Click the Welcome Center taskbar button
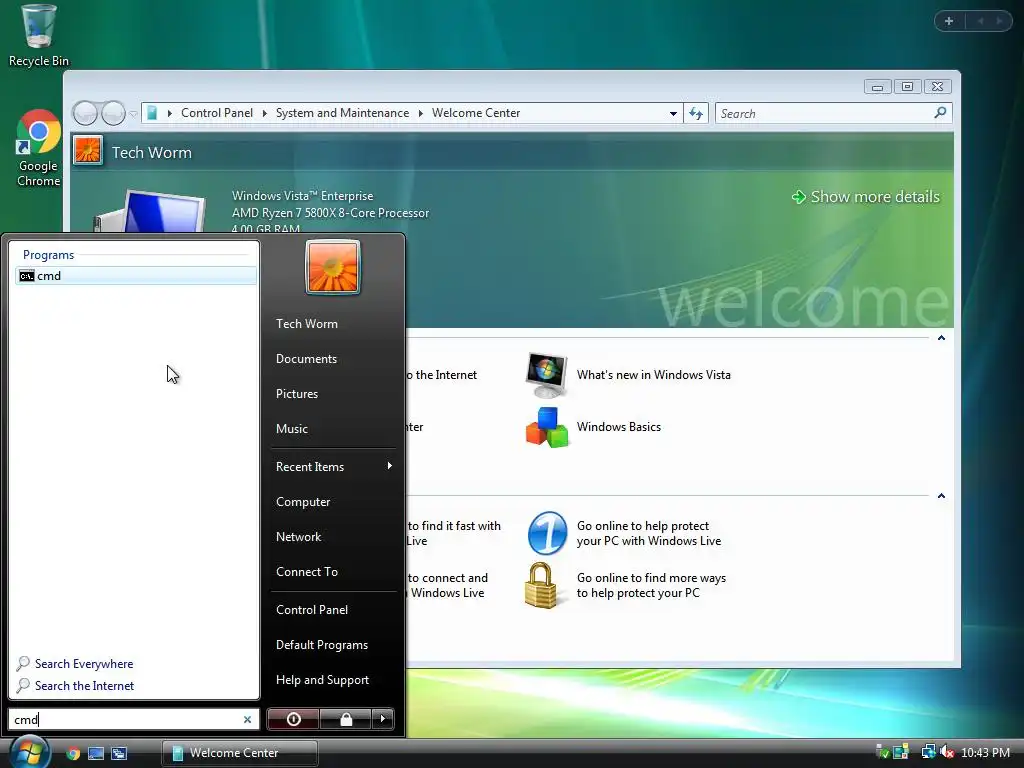The image size is (1024, 768). coord(240,753)
